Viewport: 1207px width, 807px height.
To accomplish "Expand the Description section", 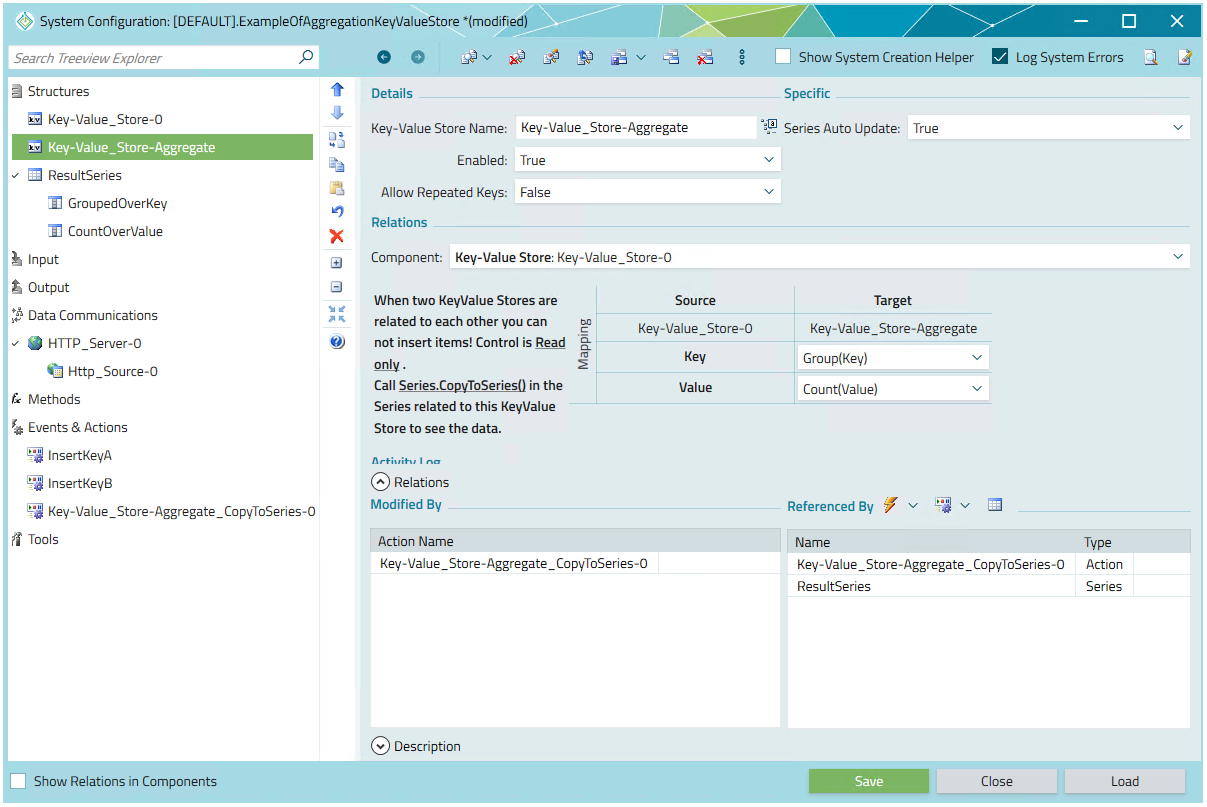I will 380,746.
